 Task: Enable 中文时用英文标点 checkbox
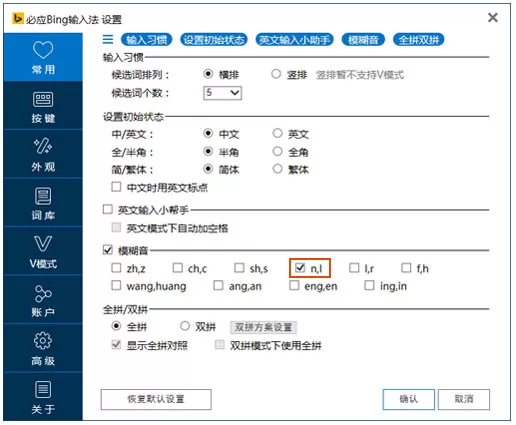(x=116, y=187)
